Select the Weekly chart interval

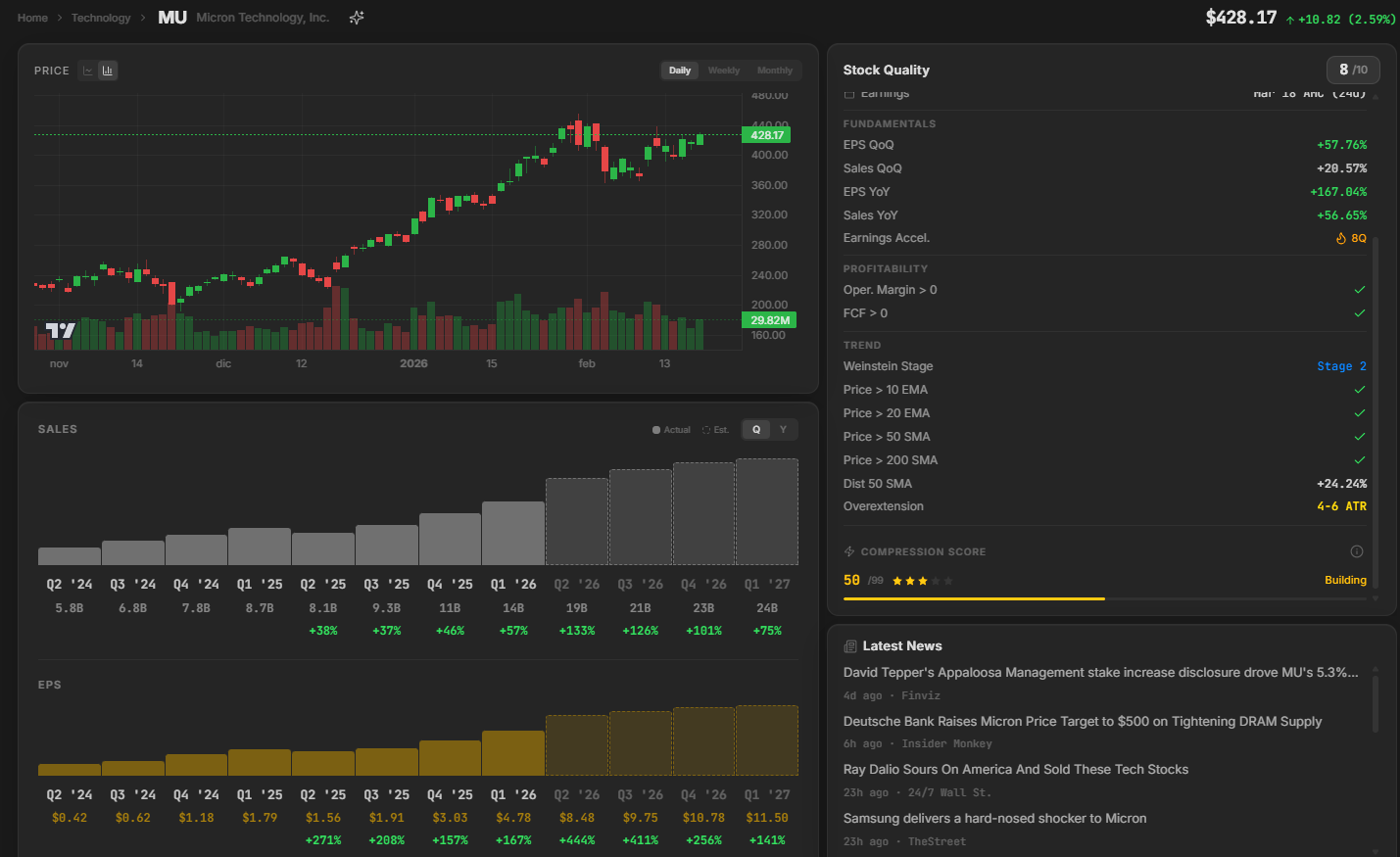click(724, 71)
